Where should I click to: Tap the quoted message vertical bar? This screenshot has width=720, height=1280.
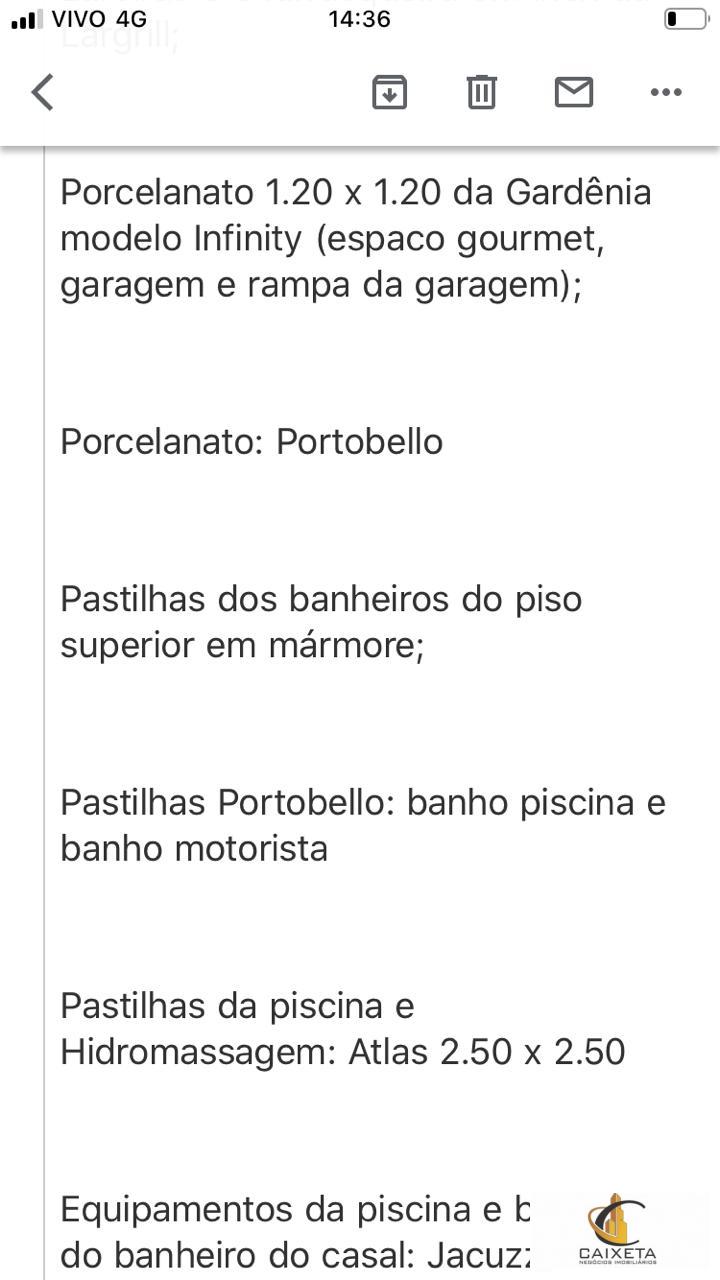click(x=44, y=712)
